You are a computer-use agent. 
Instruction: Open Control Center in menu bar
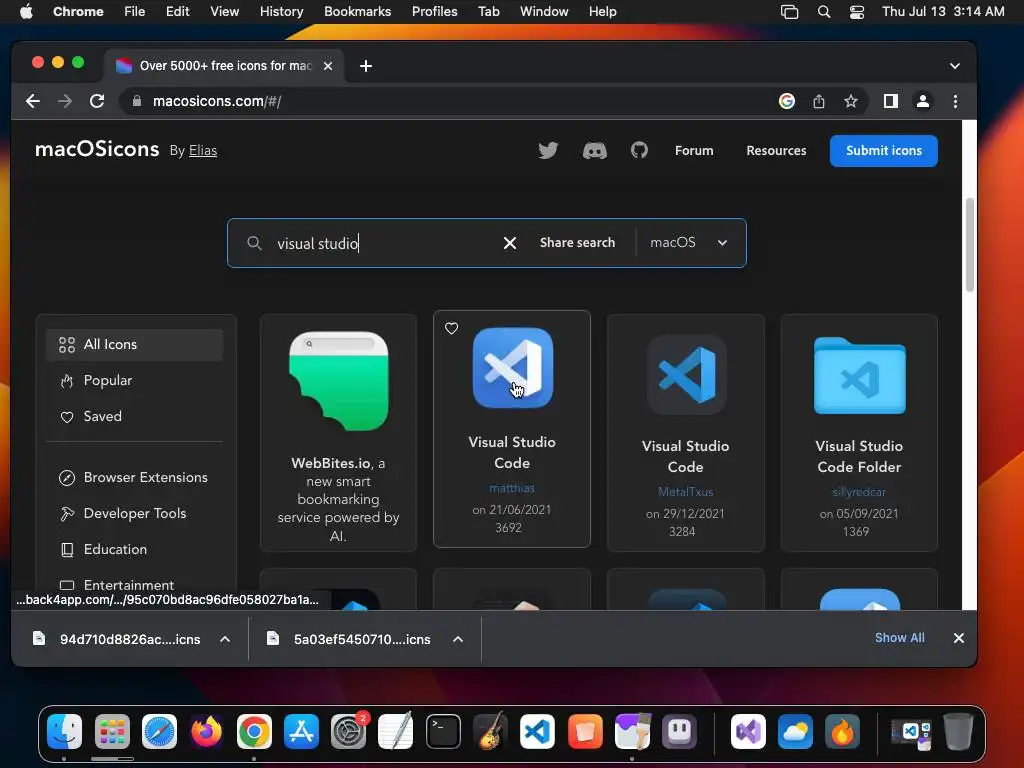(857, 12)
